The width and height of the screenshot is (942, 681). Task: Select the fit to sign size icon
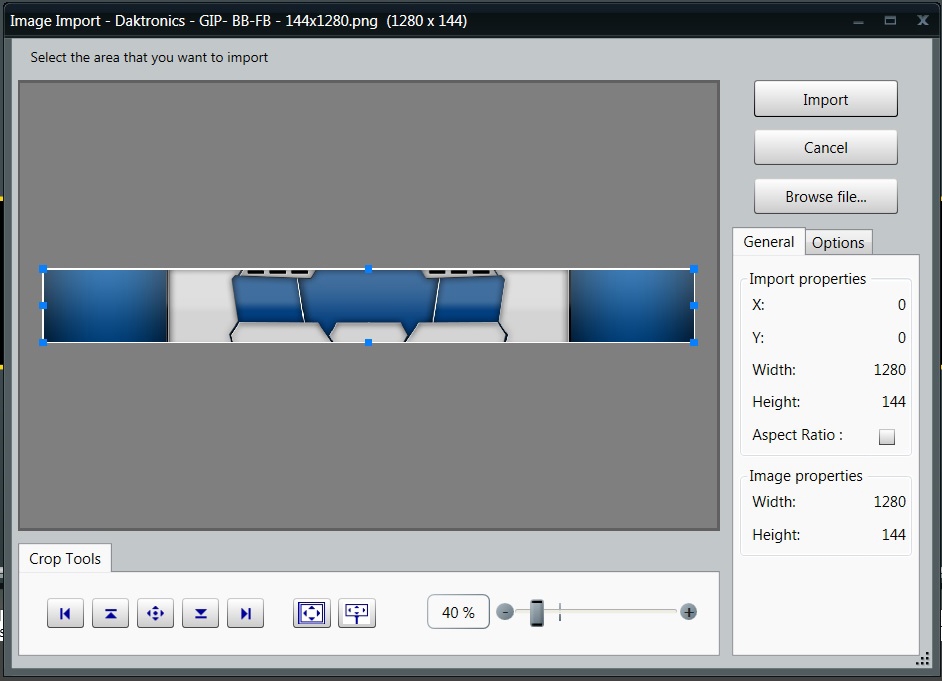click(x=357, y=613)
